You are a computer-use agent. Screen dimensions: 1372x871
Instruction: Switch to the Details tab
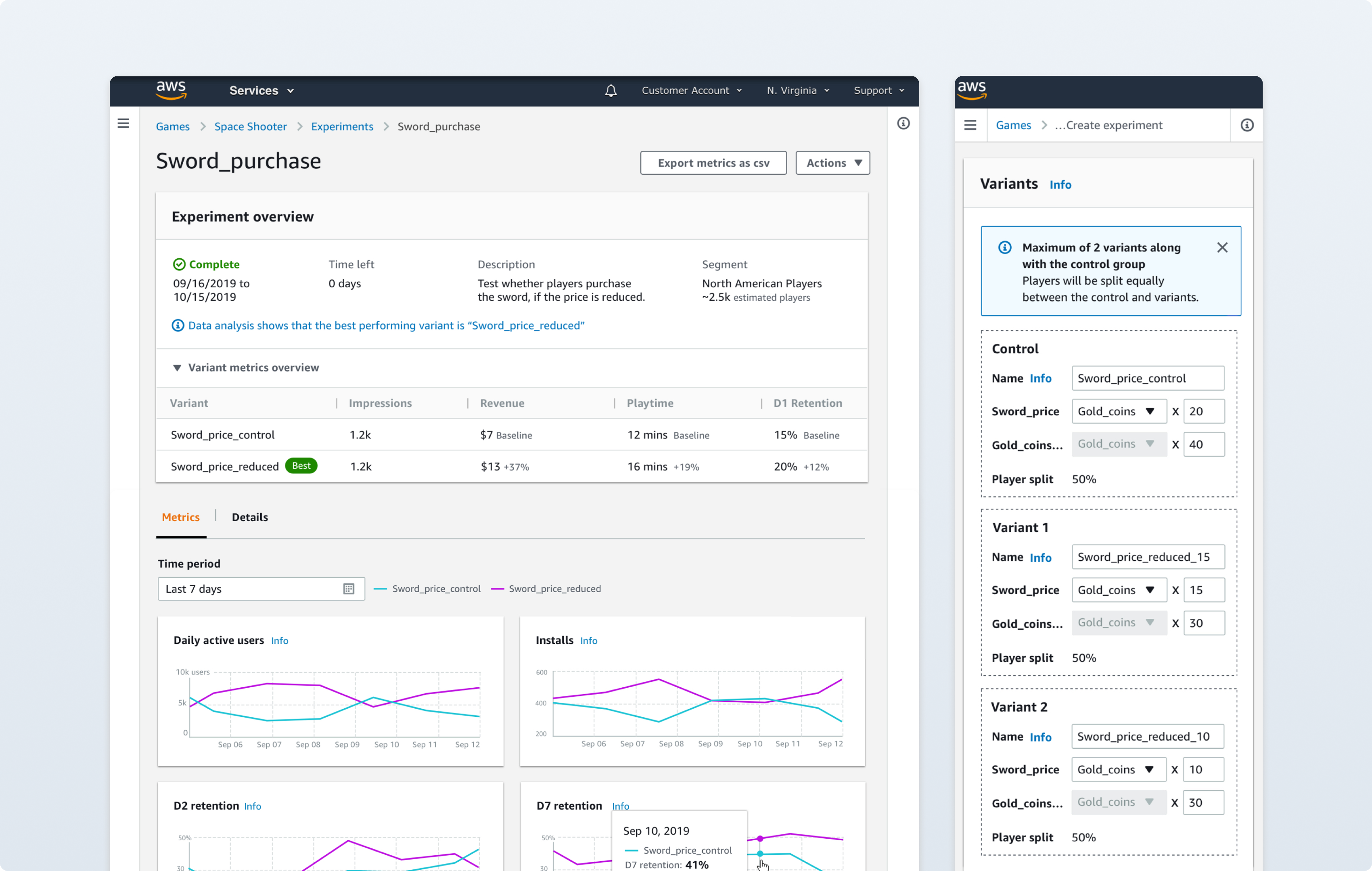(x=249, y=517)
